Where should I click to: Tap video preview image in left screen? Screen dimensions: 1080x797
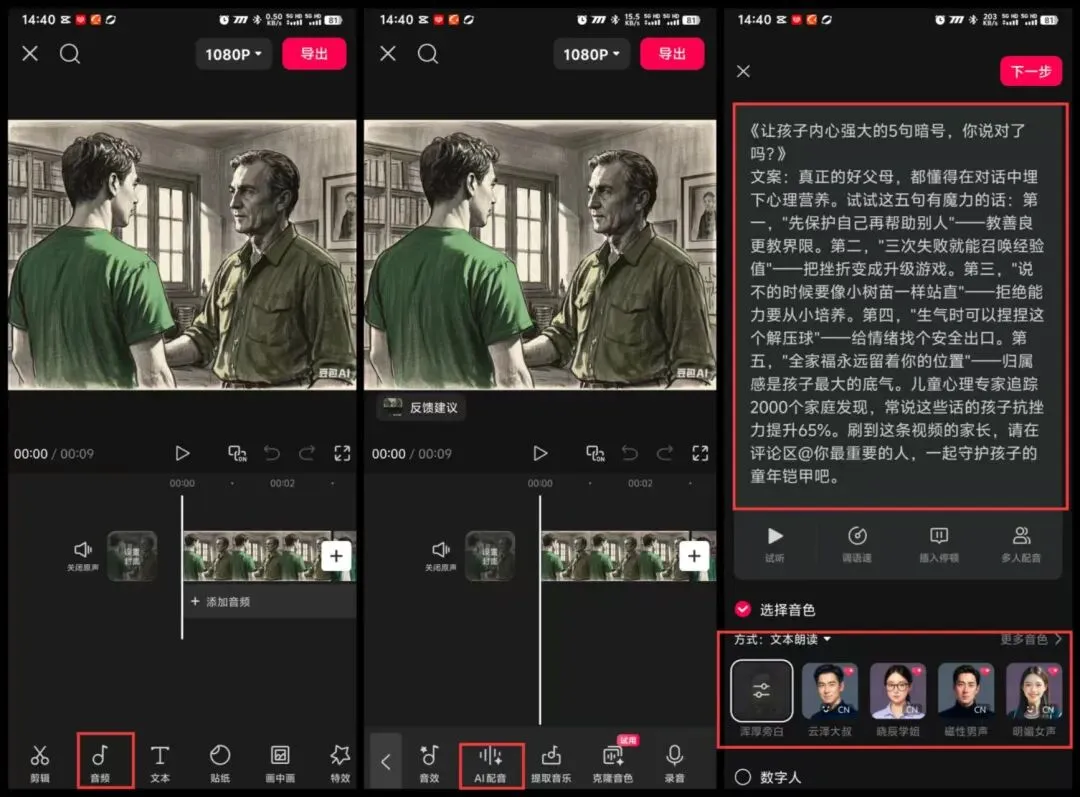click(x=182, y=255)
